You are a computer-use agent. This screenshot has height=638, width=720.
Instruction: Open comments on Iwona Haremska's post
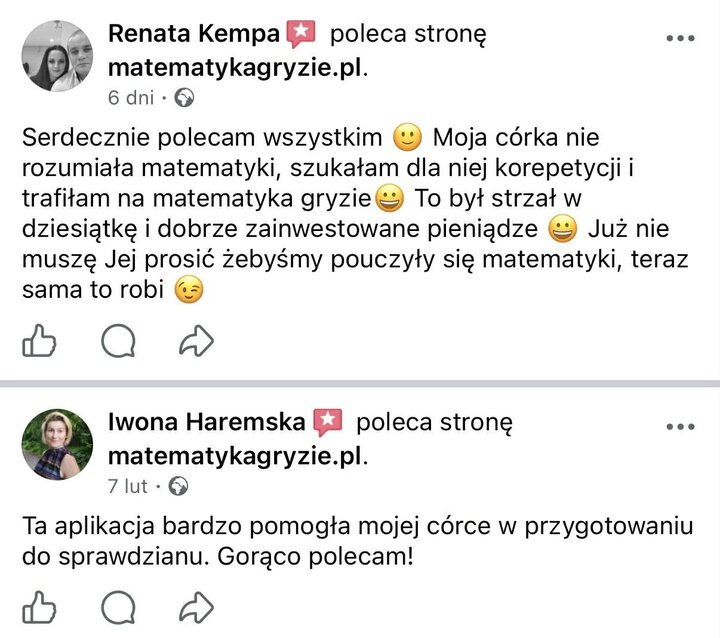(118, 606)
